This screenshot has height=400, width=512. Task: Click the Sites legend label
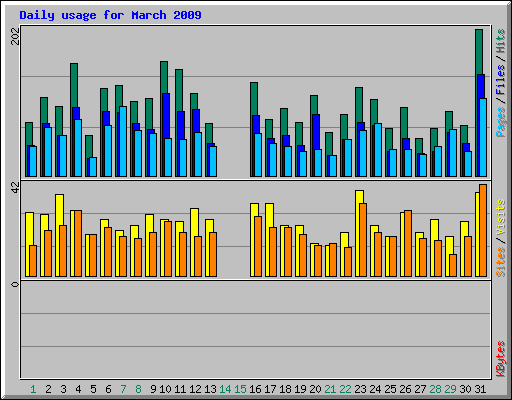click(500, 262)
